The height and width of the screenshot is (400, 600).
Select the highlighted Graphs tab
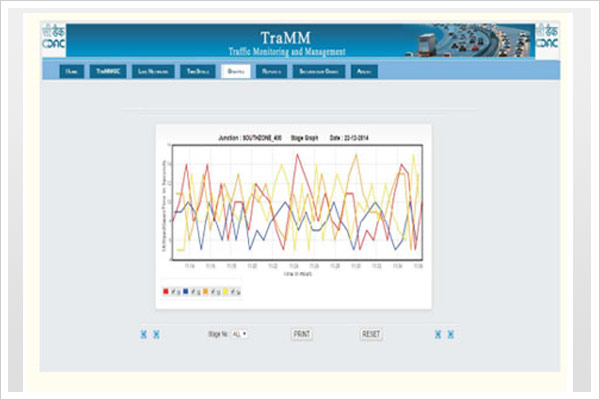click(235, 72)
